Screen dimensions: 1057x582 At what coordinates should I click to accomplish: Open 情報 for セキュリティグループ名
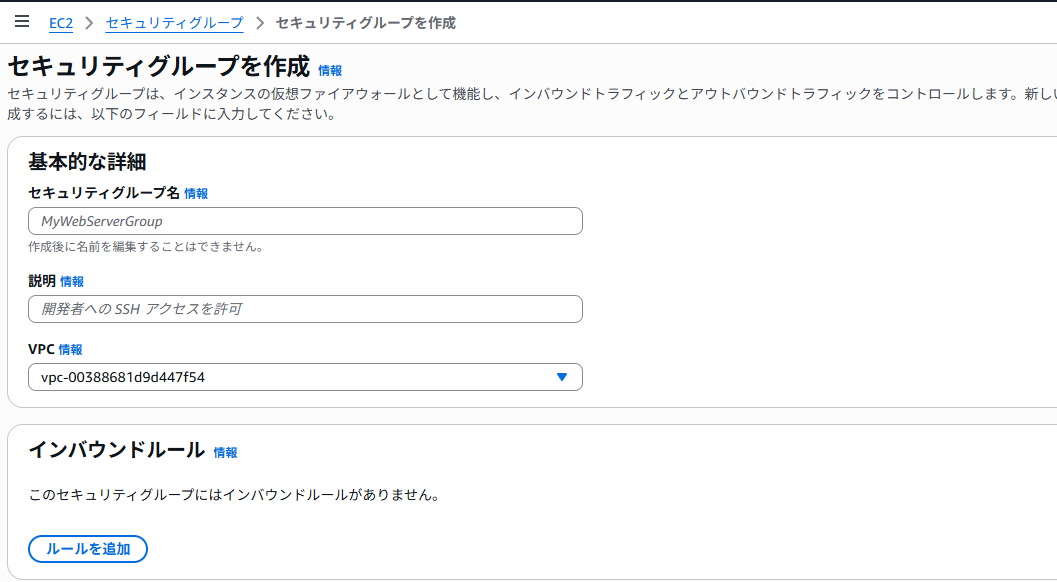click(196, 194)
